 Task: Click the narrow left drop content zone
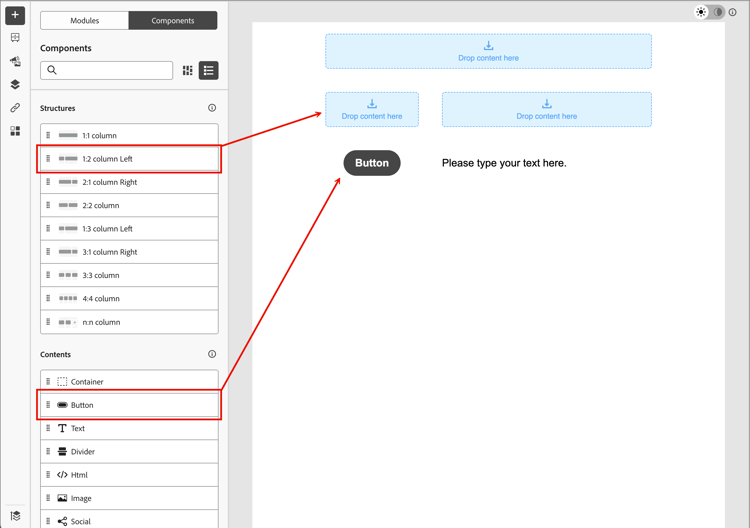(x=372, y=110)
